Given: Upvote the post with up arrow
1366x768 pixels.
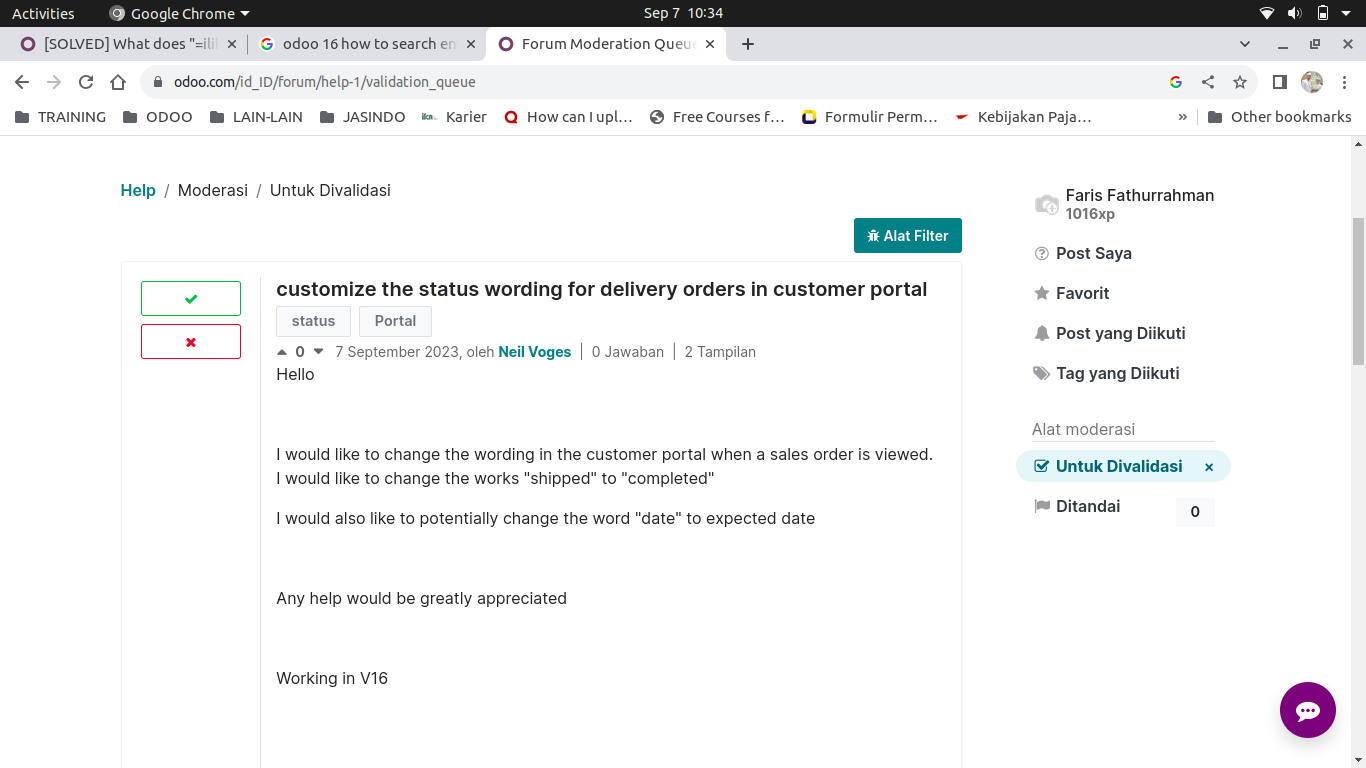Looking at the screenshot, I should (282, 352).
